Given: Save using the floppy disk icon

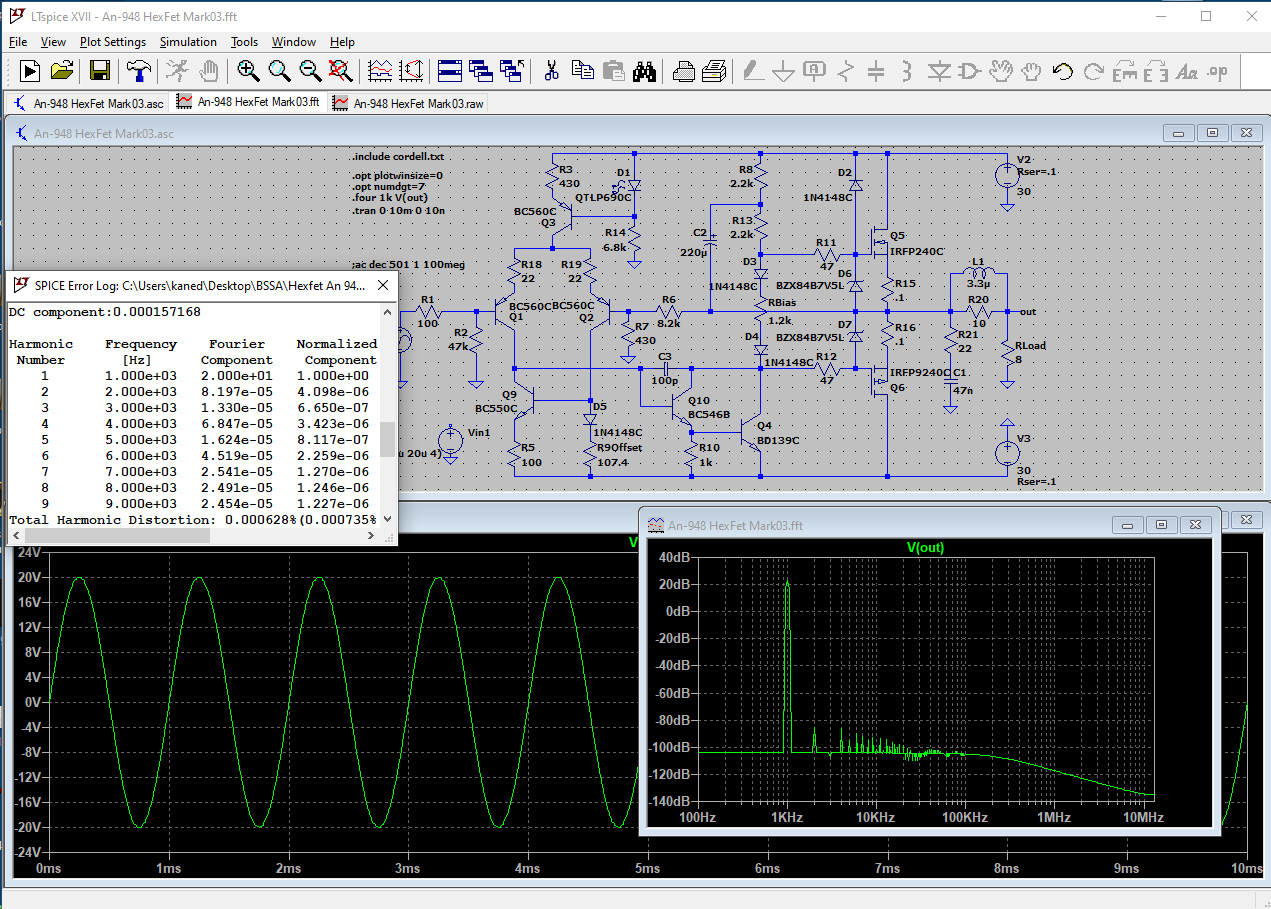Looking at the screenshot, I should click(100, 71).
